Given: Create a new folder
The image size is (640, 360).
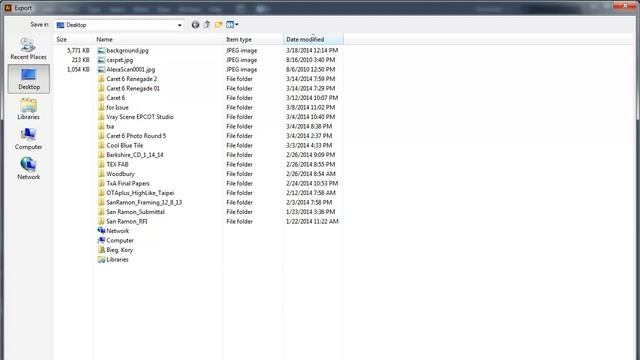Looking at the screenshot, I should [218, 25].
